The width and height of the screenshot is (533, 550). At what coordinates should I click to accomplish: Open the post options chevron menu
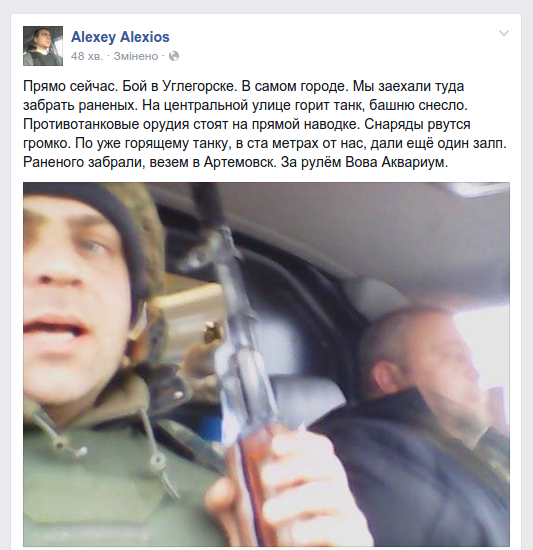[504, 33]
